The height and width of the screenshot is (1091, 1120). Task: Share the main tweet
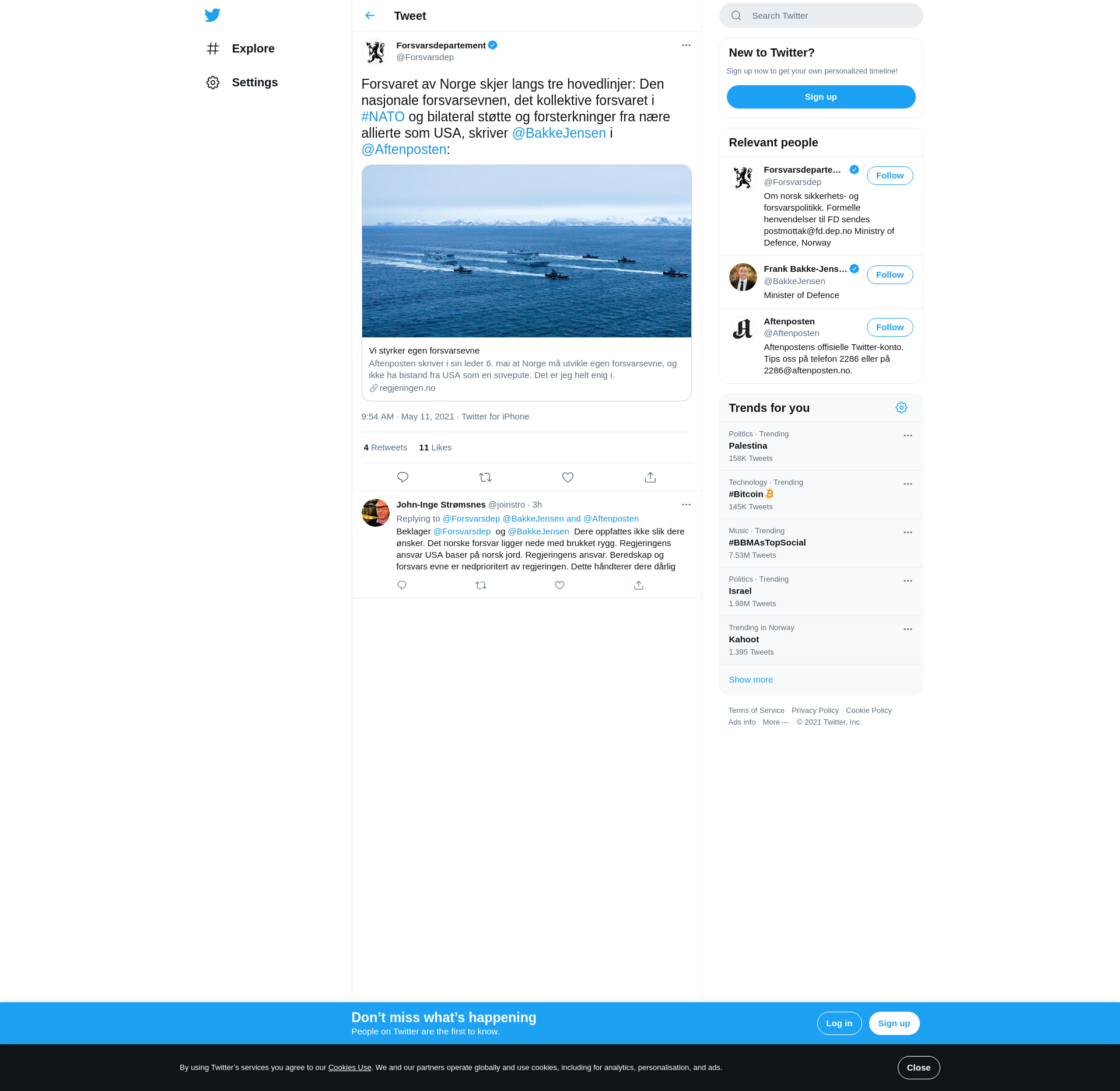coord(650,477)
